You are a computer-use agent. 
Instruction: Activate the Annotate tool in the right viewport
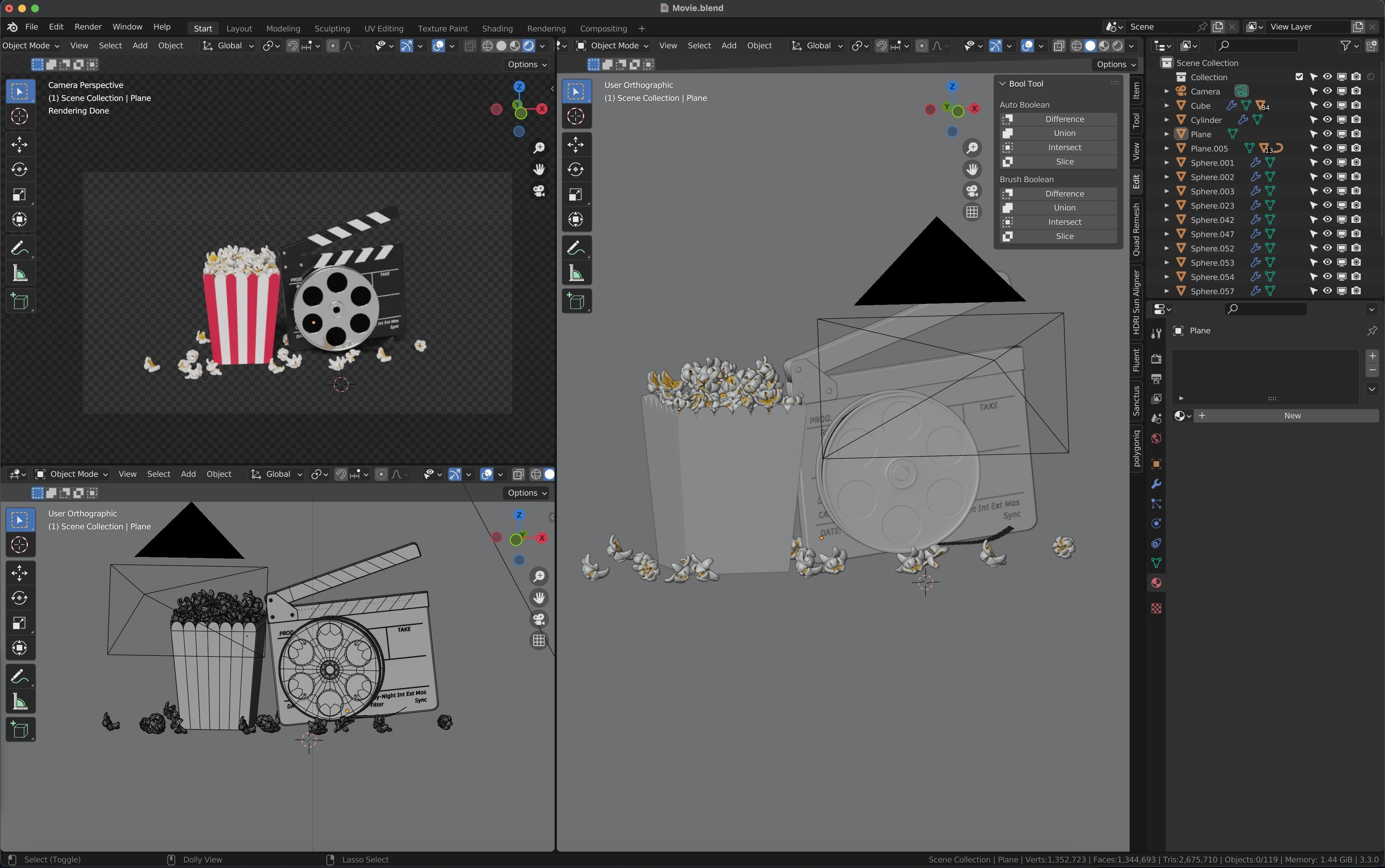pyautogui.click(x=576, y=248)
